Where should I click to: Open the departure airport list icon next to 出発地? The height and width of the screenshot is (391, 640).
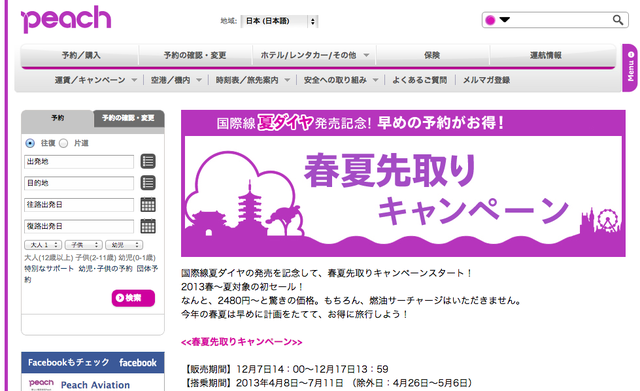(x=148, y=161)
